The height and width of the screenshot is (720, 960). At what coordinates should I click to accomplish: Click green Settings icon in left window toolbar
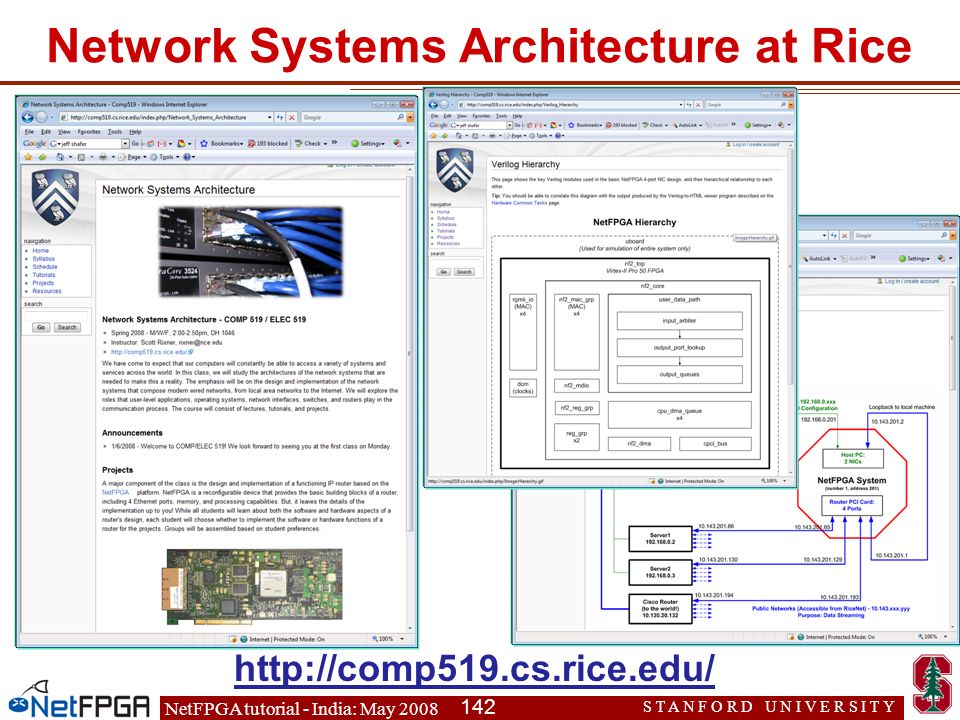[354, 143]
